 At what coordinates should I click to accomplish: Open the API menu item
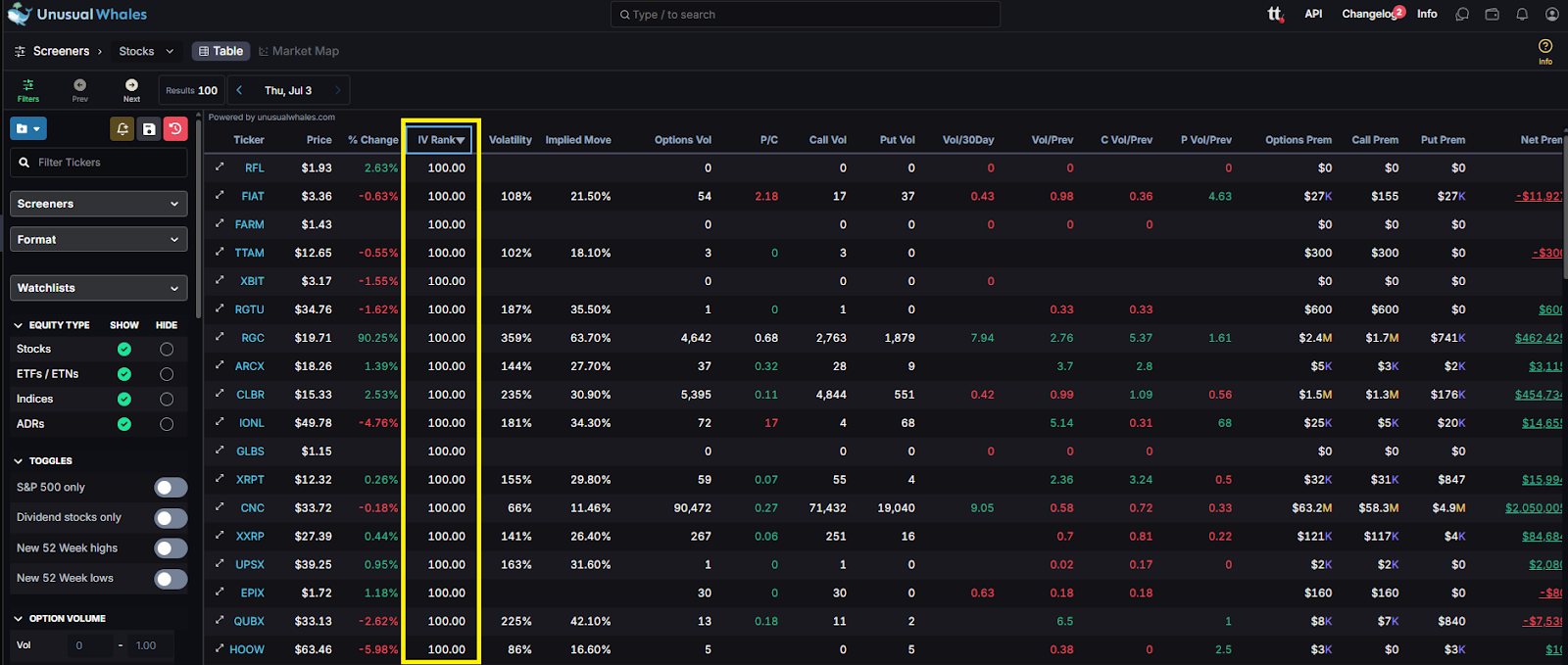coord(1313,14)
